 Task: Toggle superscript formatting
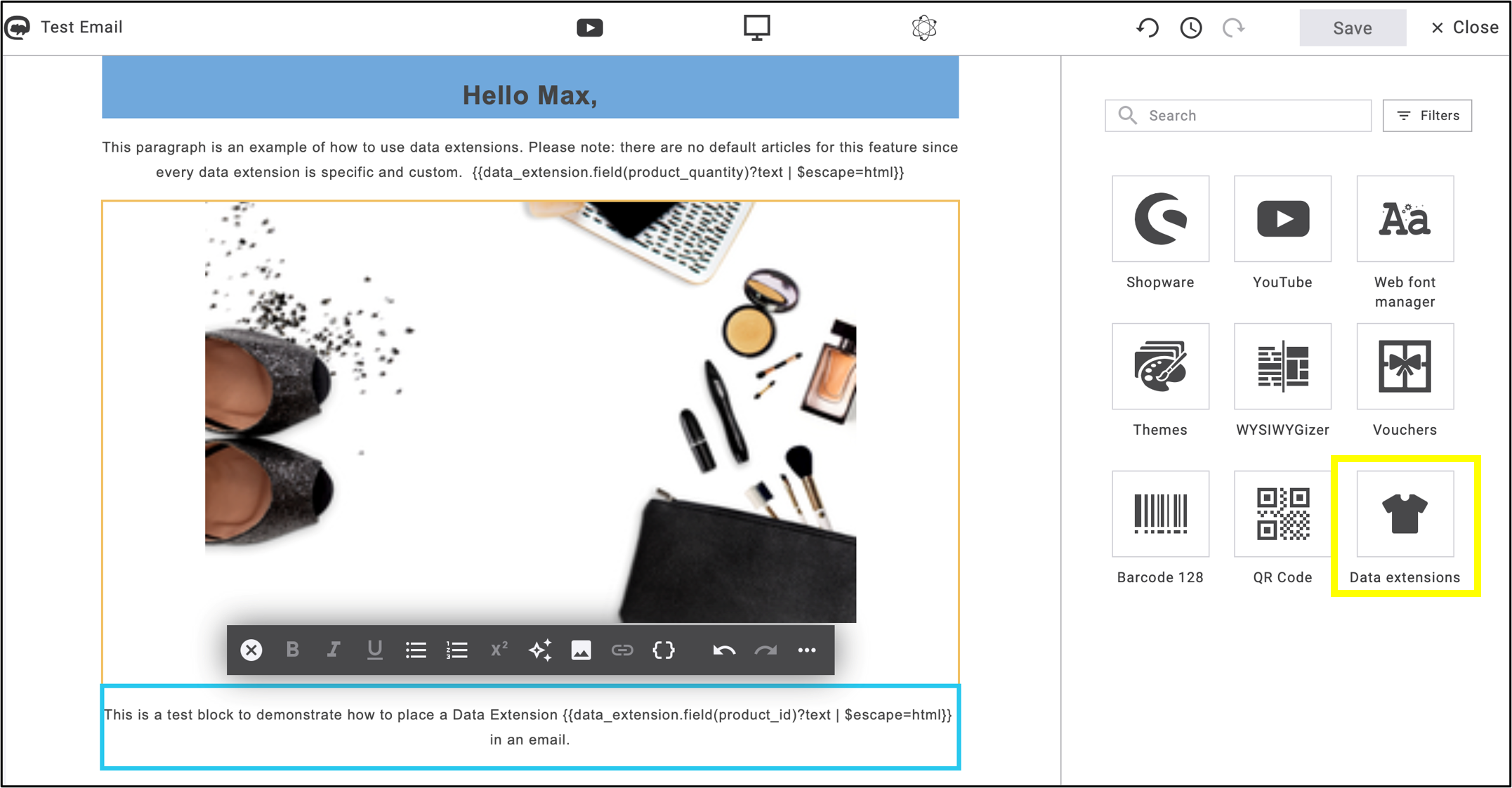point(499,650)
